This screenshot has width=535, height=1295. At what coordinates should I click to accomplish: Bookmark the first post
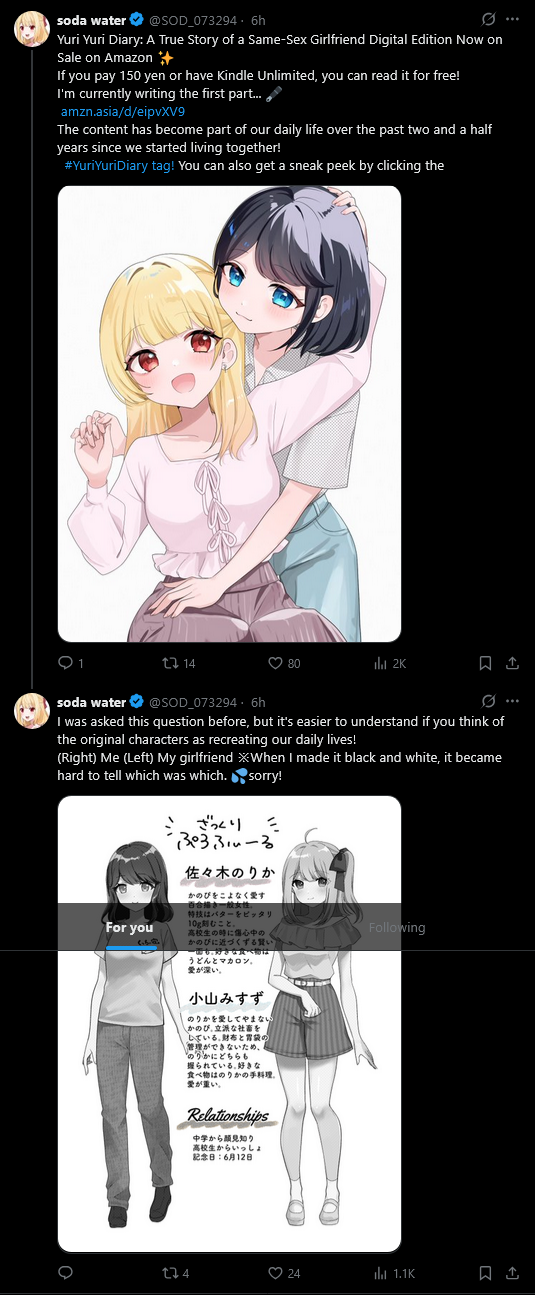485,663
